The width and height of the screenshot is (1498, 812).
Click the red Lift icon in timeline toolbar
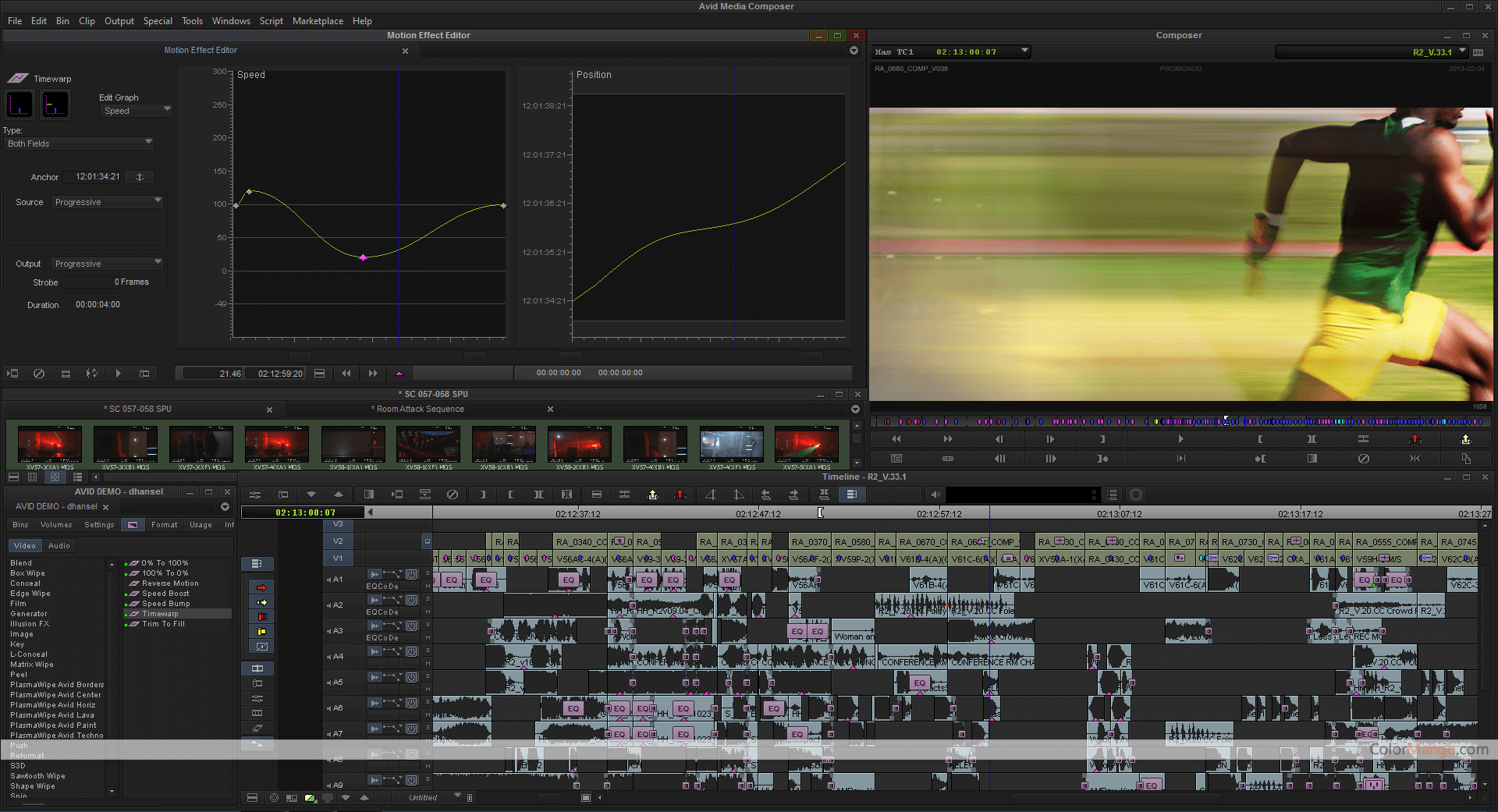[x=680, y=495]
